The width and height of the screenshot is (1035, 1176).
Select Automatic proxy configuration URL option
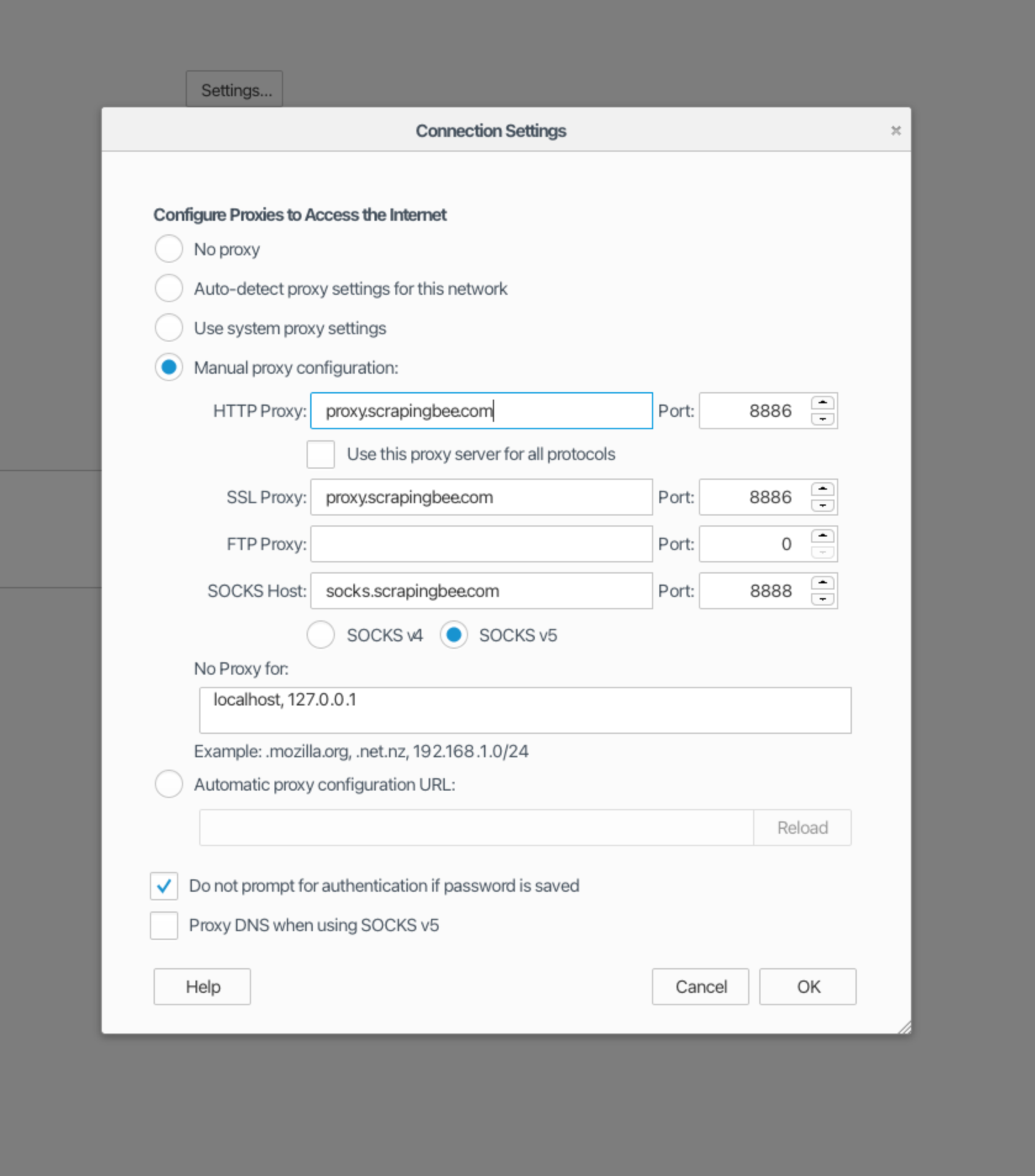coord(169,784)
